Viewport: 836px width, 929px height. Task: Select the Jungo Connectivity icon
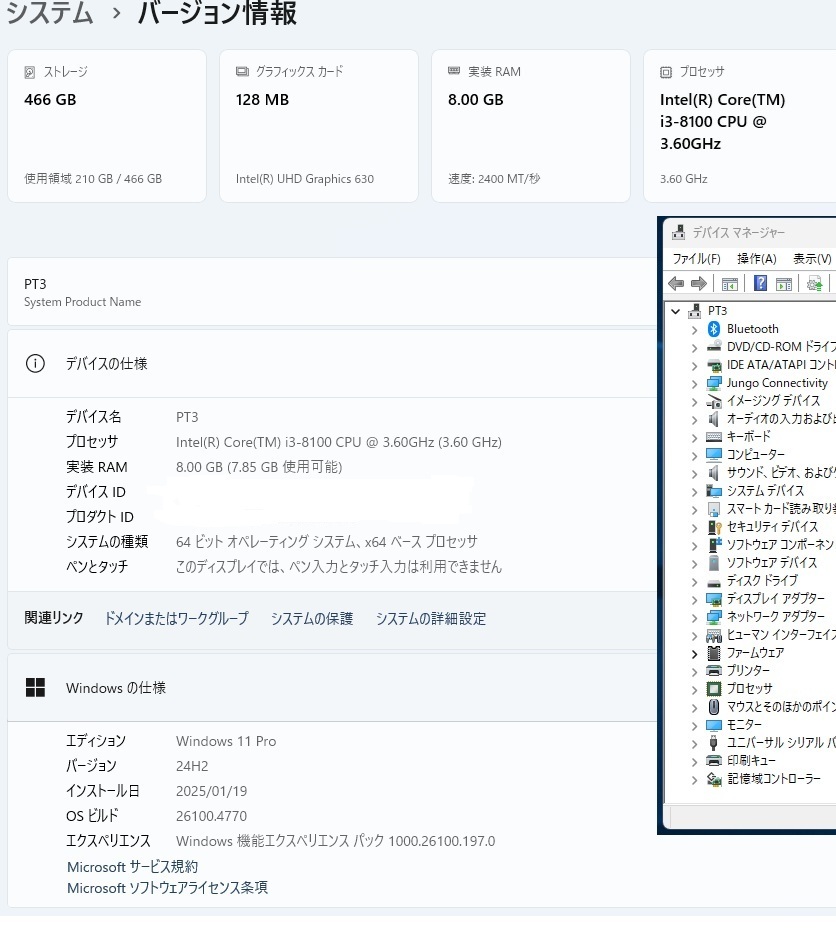pyautogui.click(x=714, y=383)
